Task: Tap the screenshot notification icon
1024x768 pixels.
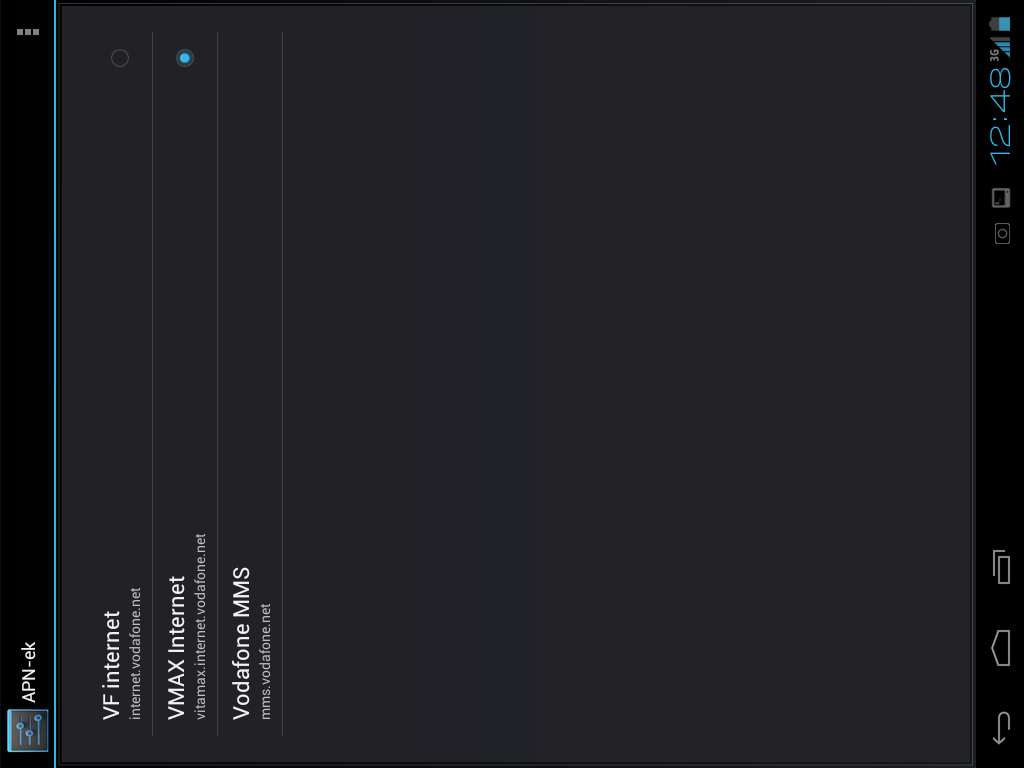Action: tap(1002, 233)
